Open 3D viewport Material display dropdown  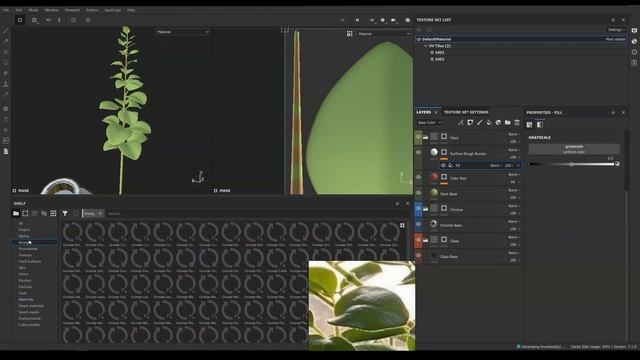pyautogui.click(x=182, y=32)
